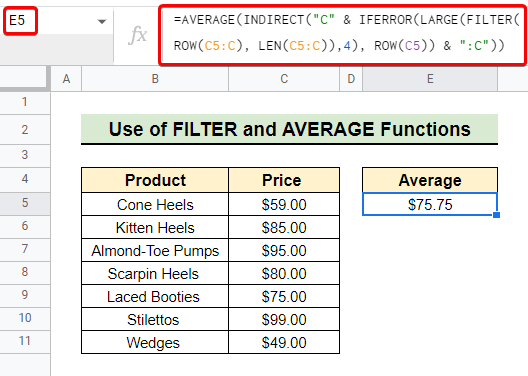Select row 11 header
This screenshot has width=528, height=376.
pyautogui.click(x=25, y=341)
